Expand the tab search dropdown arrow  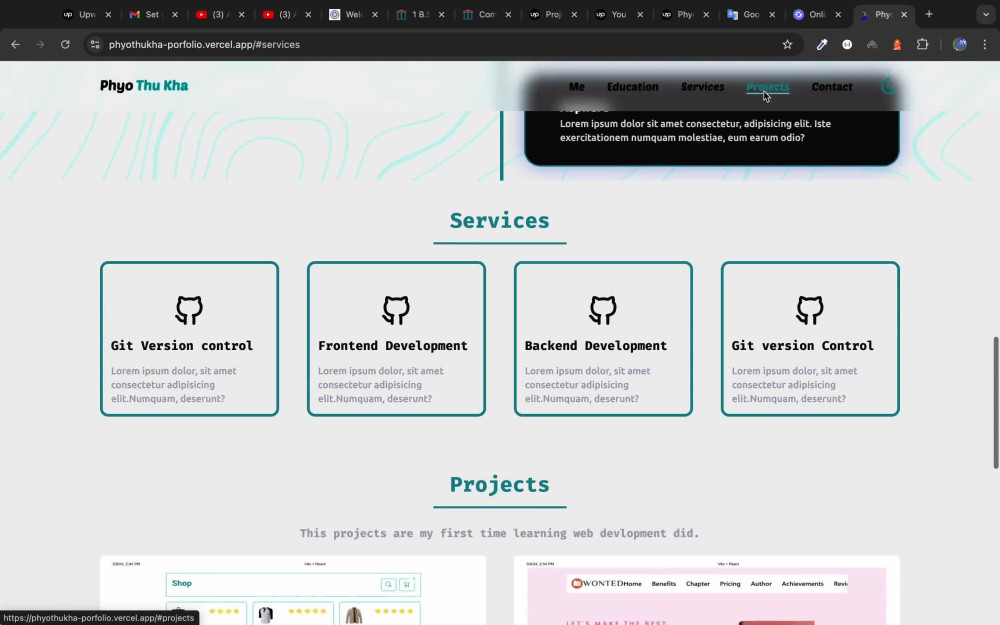tap(985, 14)
